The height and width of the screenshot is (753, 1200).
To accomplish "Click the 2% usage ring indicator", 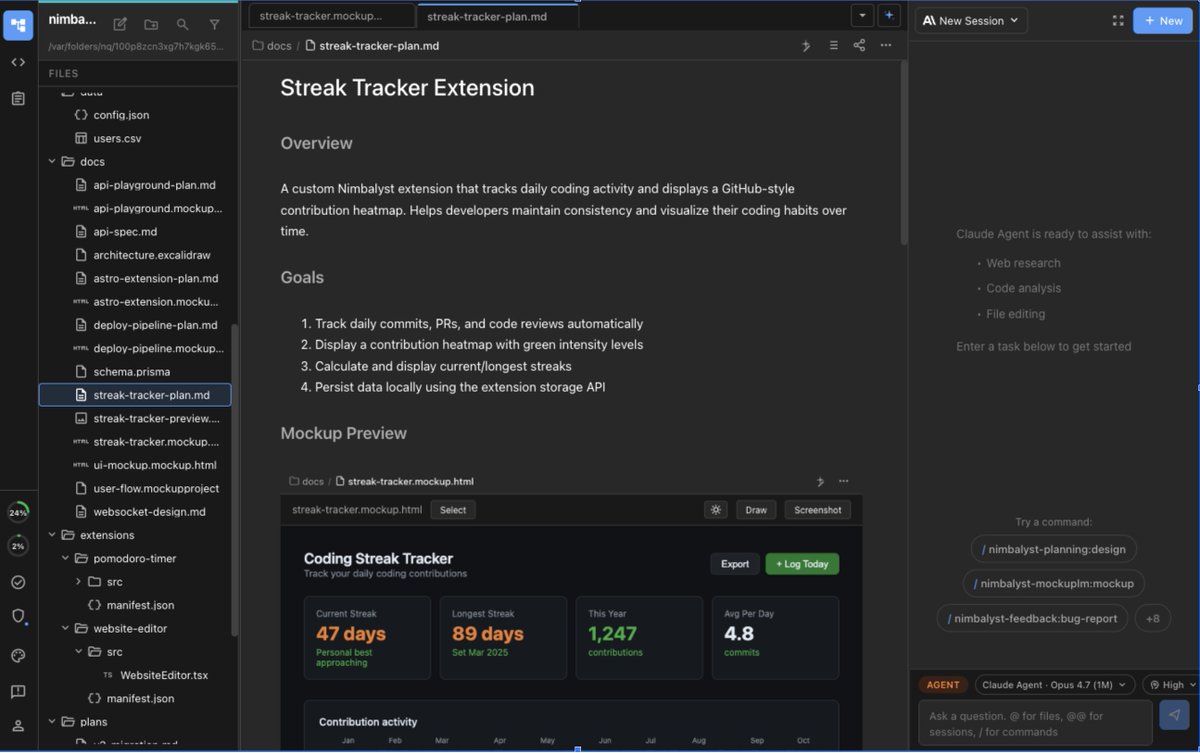I will click(x=18, y=546).
